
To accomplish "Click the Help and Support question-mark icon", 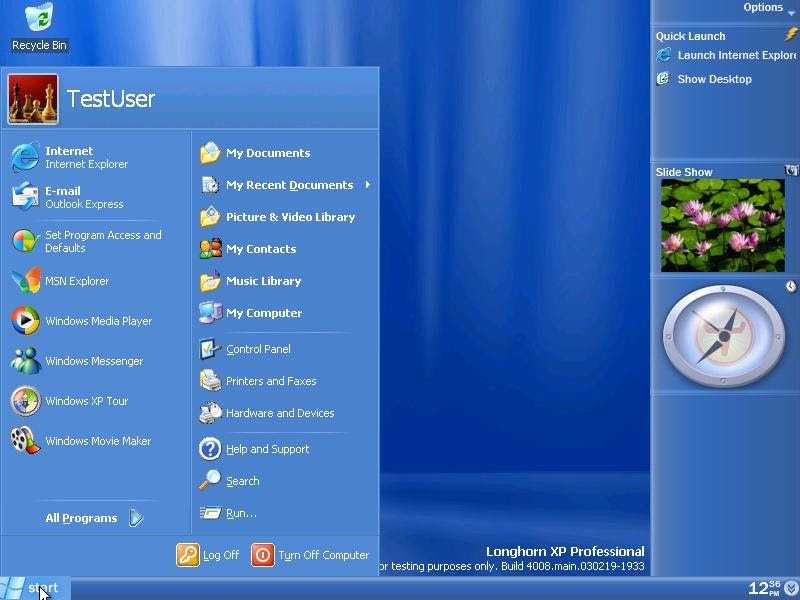I will (210, 449).
